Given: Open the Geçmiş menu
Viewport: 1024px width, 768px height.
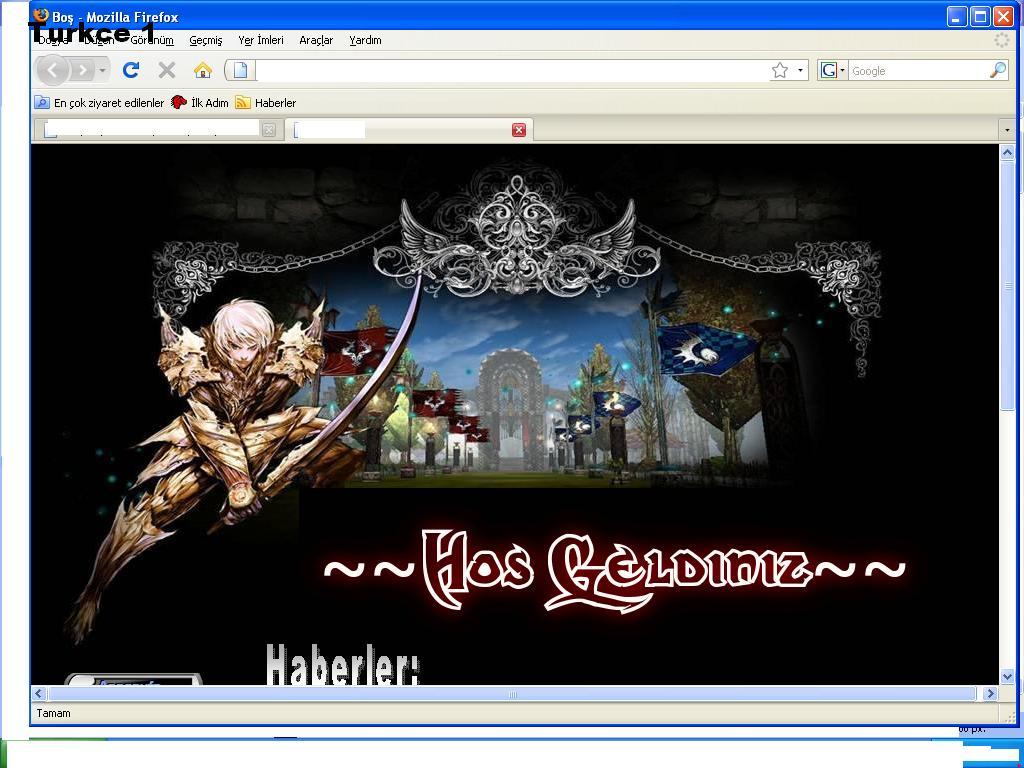Looking at the screenshot, I should (206, 40).
